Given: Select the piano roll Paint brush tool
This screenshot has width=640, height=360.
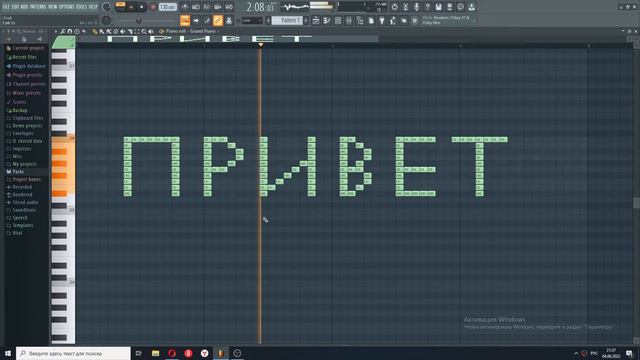Looking at the screenshot, I should point(102,31).
